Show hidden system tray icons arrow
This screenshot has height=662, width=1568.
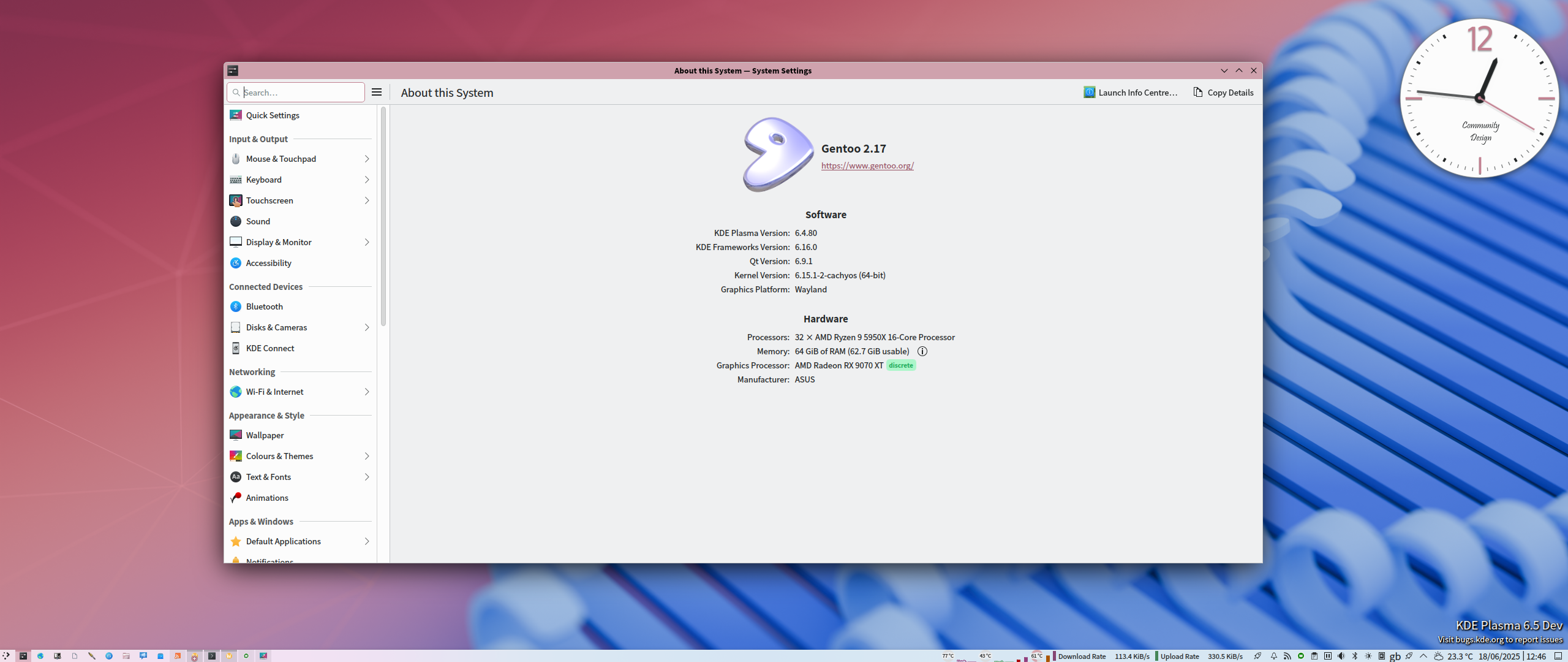[x=1423, y=656]
